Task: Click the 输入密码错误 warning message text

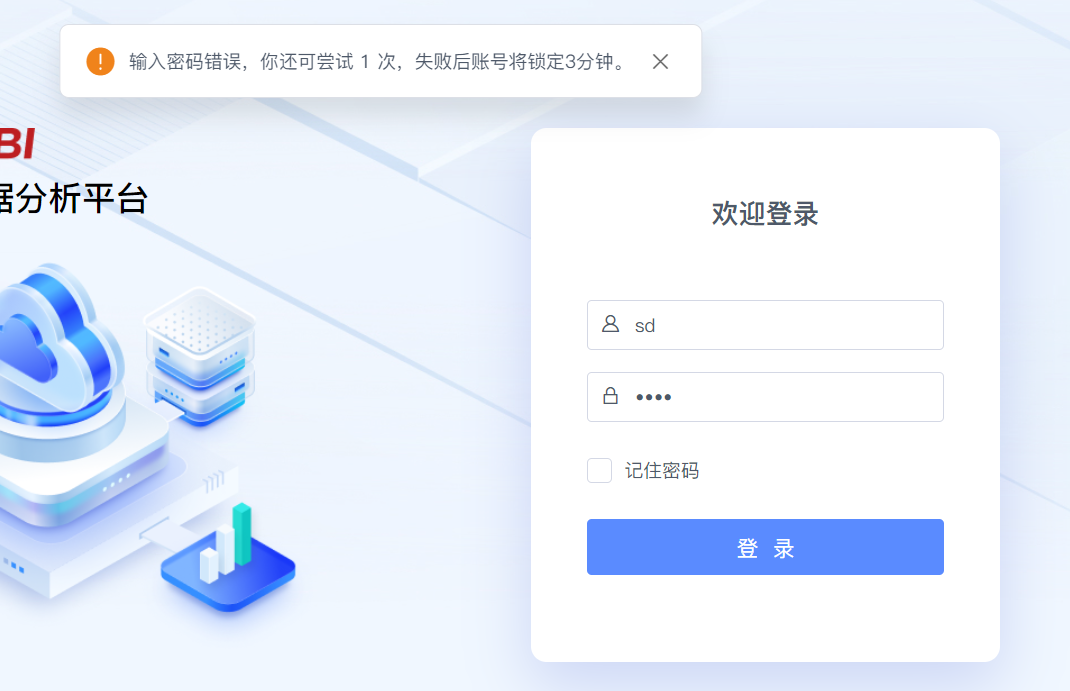Action: tap(377, 61)
